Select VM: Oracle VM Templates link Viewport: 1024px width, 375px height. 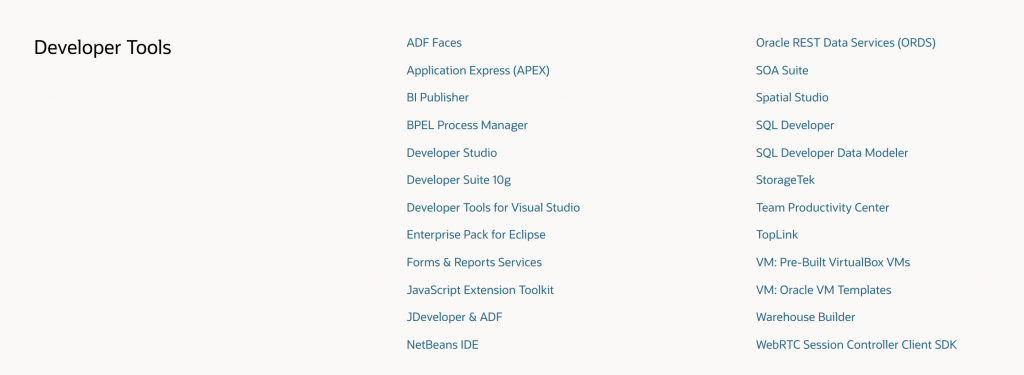[x=824, y=289]
